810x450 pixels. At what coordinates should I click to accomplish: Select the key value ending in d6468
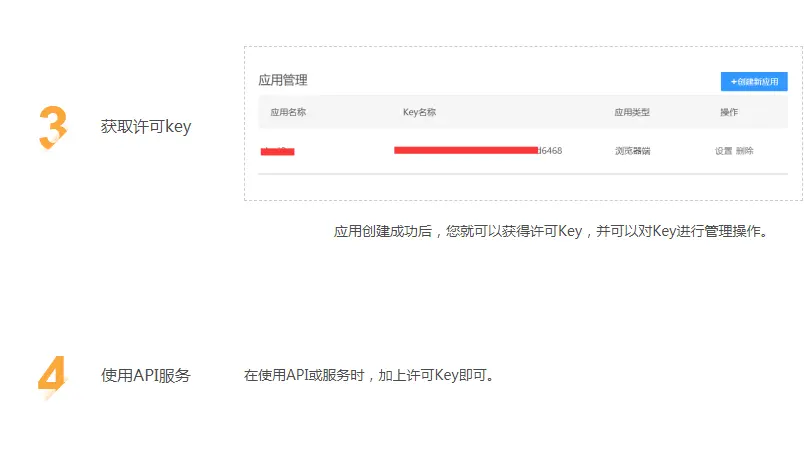pyautogui.click(x=470, y=150)
